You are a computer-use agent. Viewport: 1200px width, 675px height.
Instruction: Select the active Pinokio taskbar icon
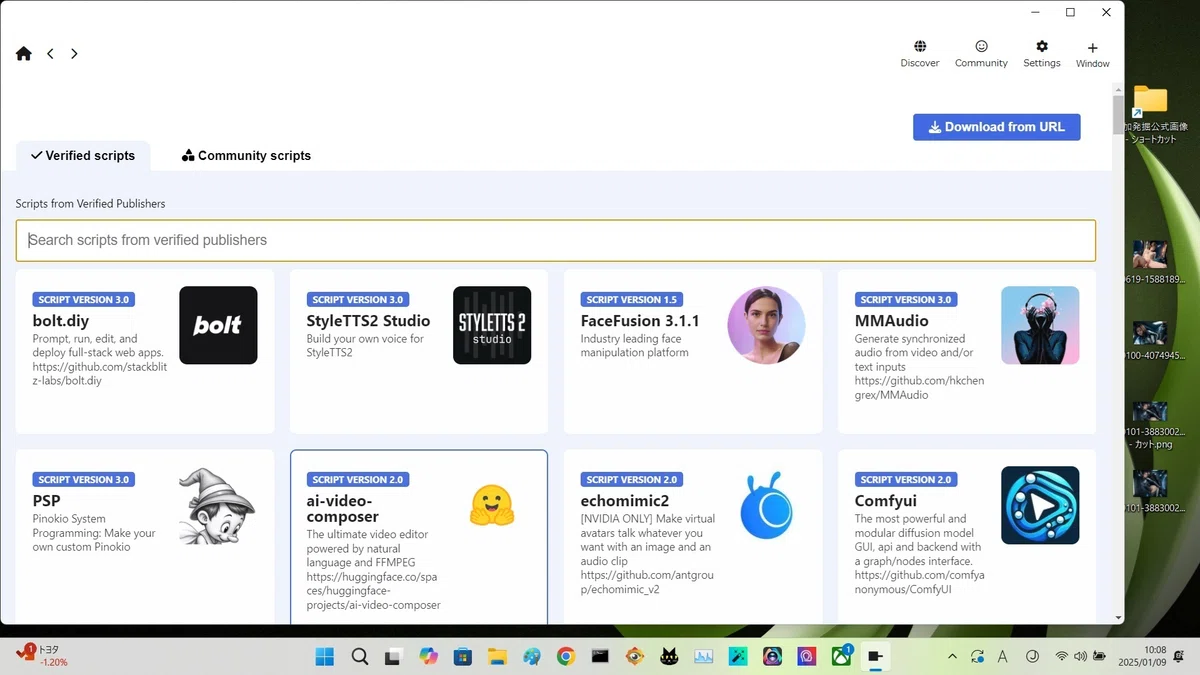click(x=875, y=657)
